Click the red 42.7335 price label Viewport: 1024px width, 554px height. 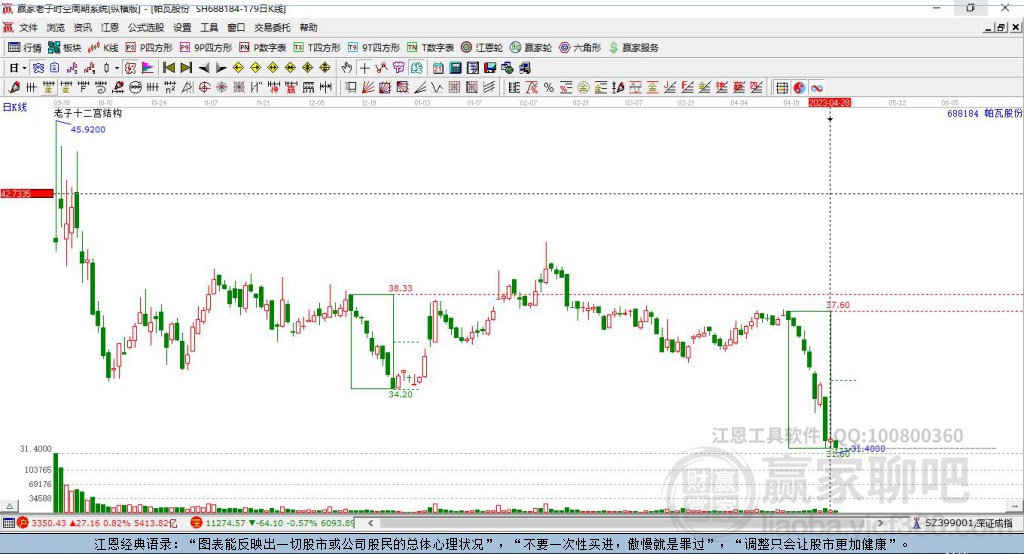27,193
